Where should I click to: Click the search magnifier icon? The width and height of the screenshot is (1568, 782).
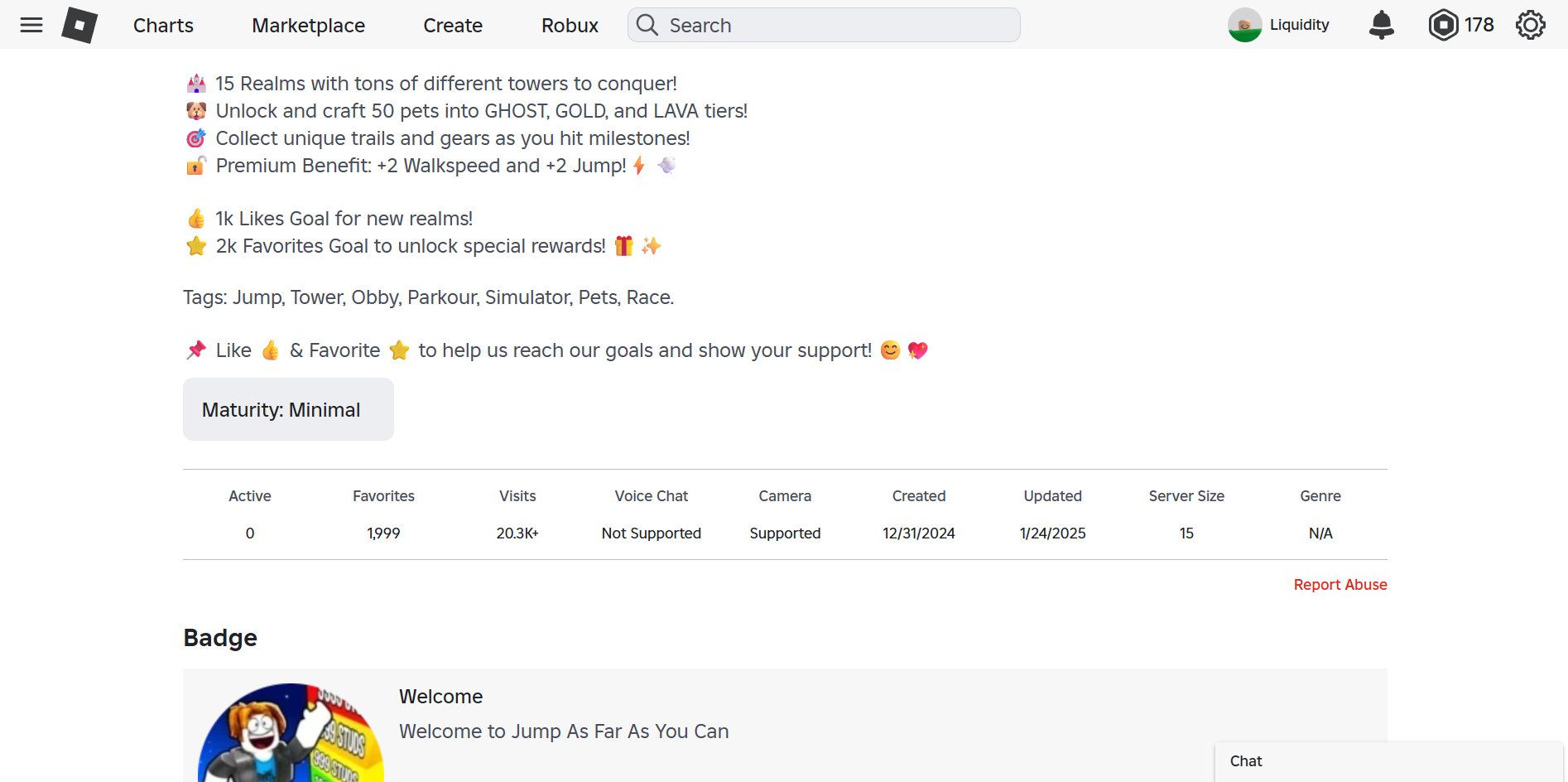tap(647, 25)
